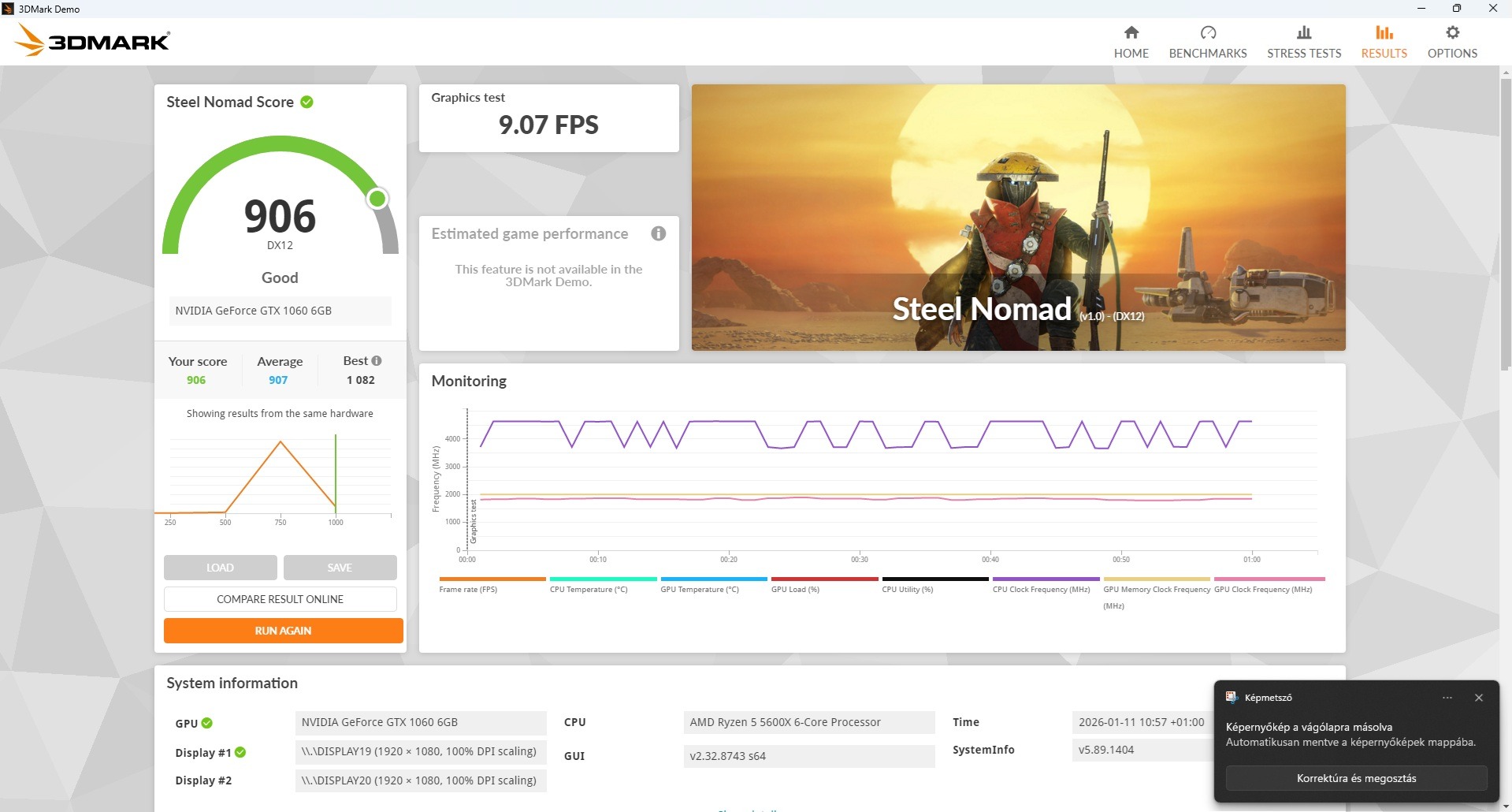Dismiss the Képmetsző notification

tap(1479, 698)
